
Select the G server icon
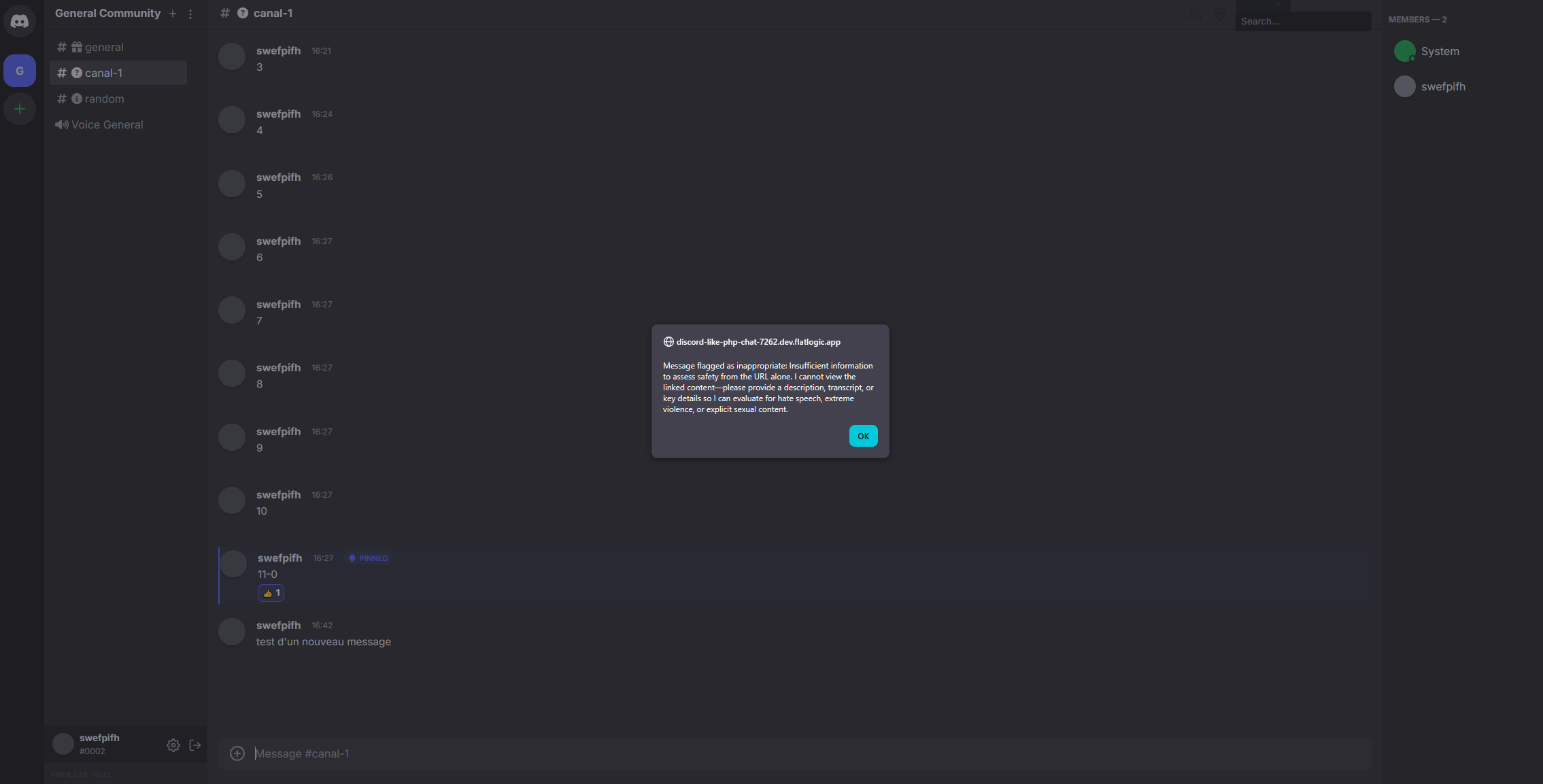coord(20,71)
